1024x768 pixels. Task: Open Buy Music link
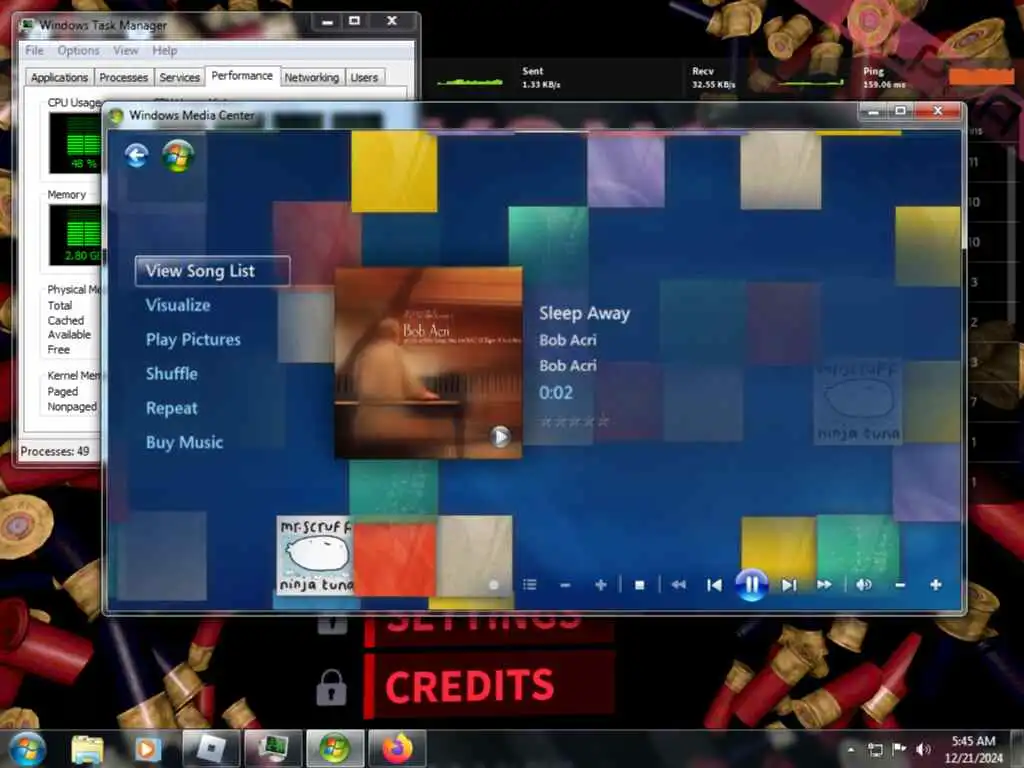click(184, 442)
